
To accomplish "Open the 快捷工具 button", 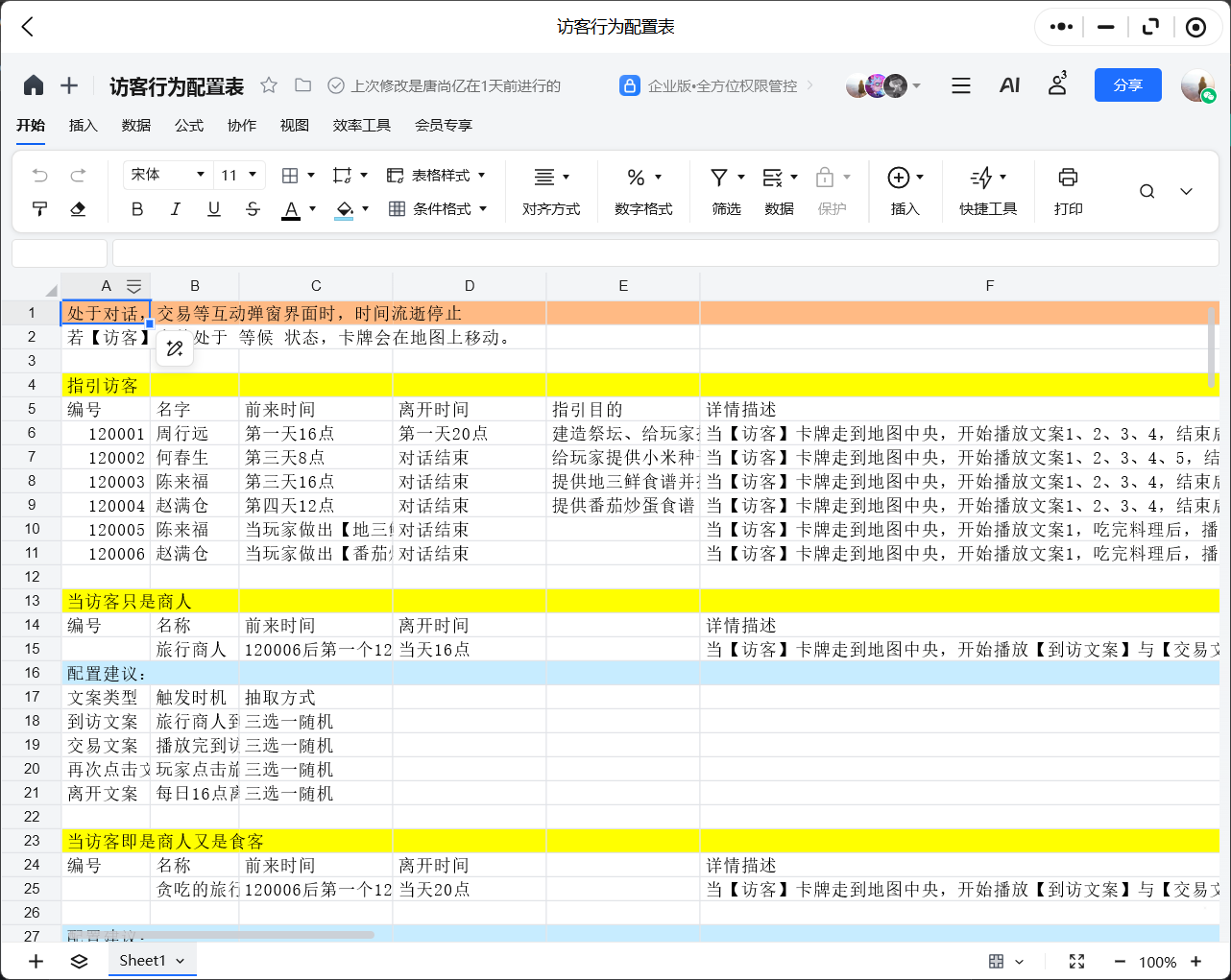I will pos(988,191).
